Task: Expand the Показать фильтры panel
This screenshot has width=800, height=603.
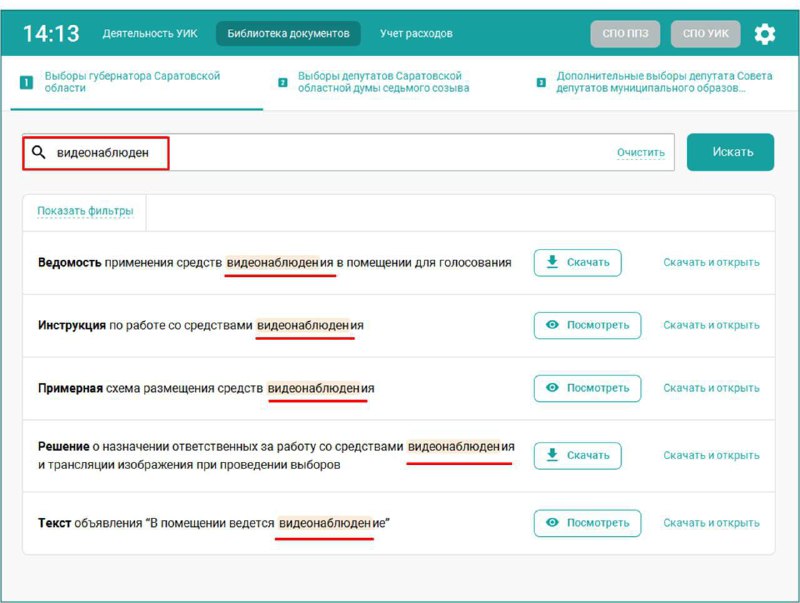Action: point(85,211)
